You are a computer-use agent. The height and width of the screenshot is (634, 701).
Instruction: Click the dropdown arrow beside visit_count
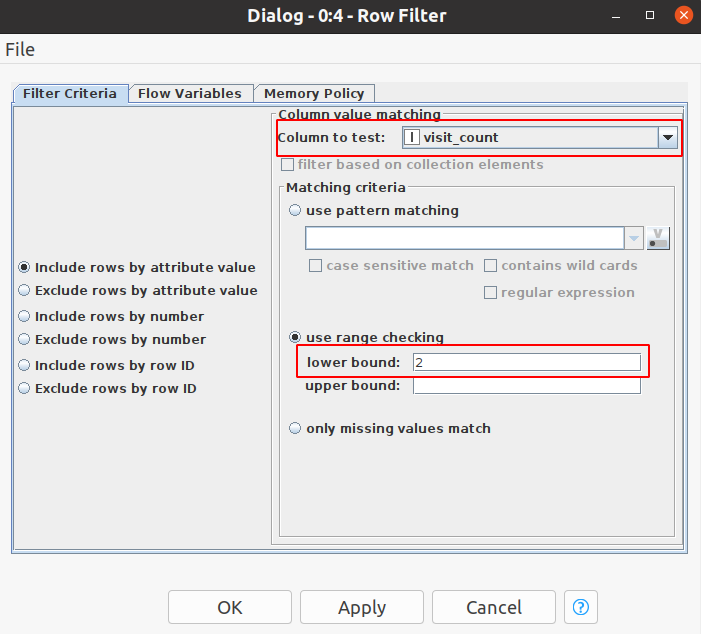668,137
